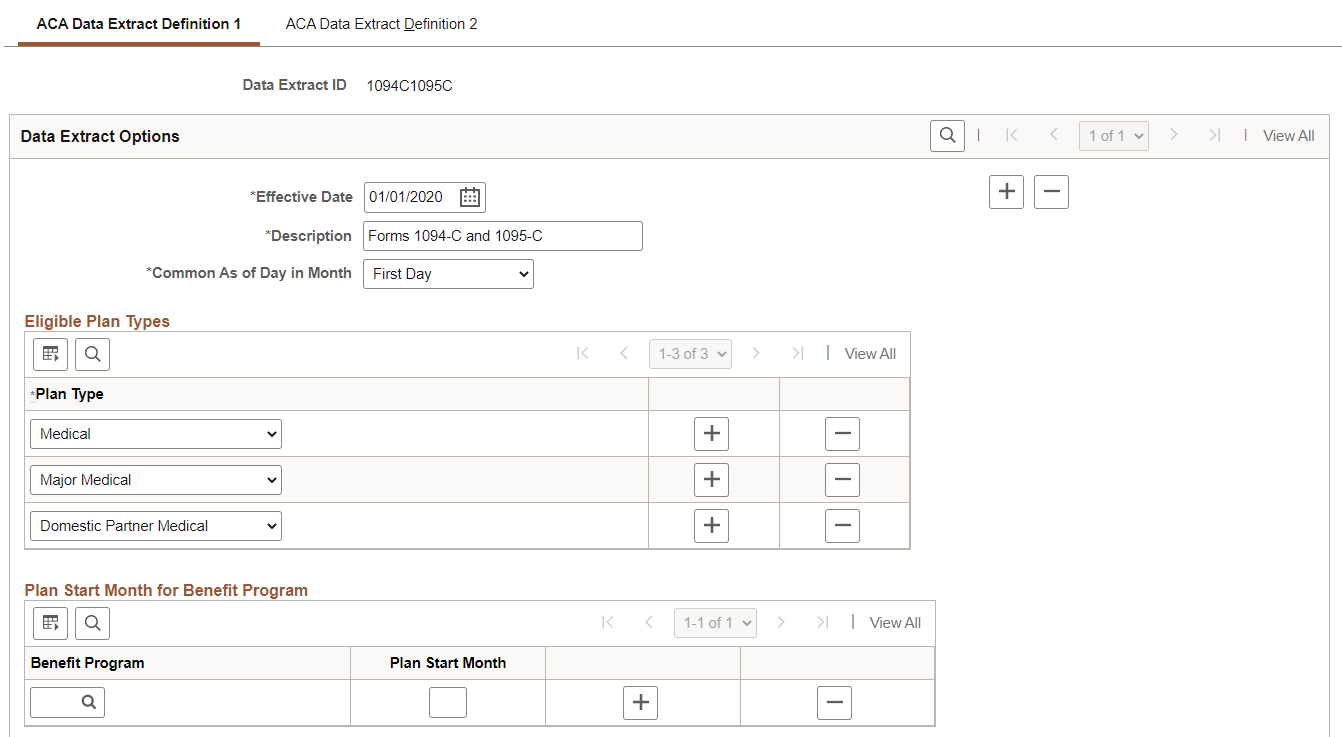The image size is (1342, 737).
Task: Click the Plan Start Month input box
Action: tap(448, 703)
